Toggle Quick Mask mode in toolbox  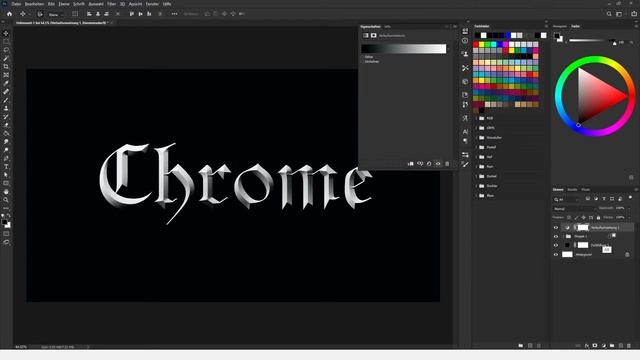click(6, 234)
